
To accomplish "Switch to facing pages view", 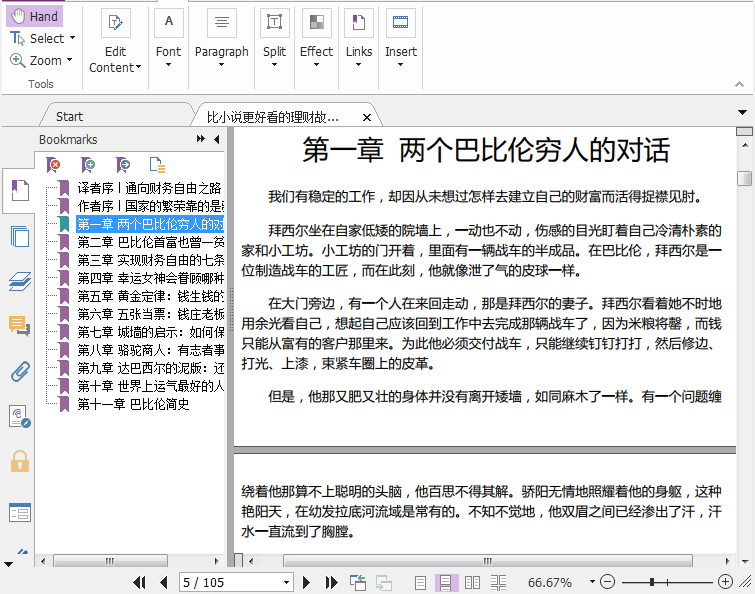I will pos(472,582).
